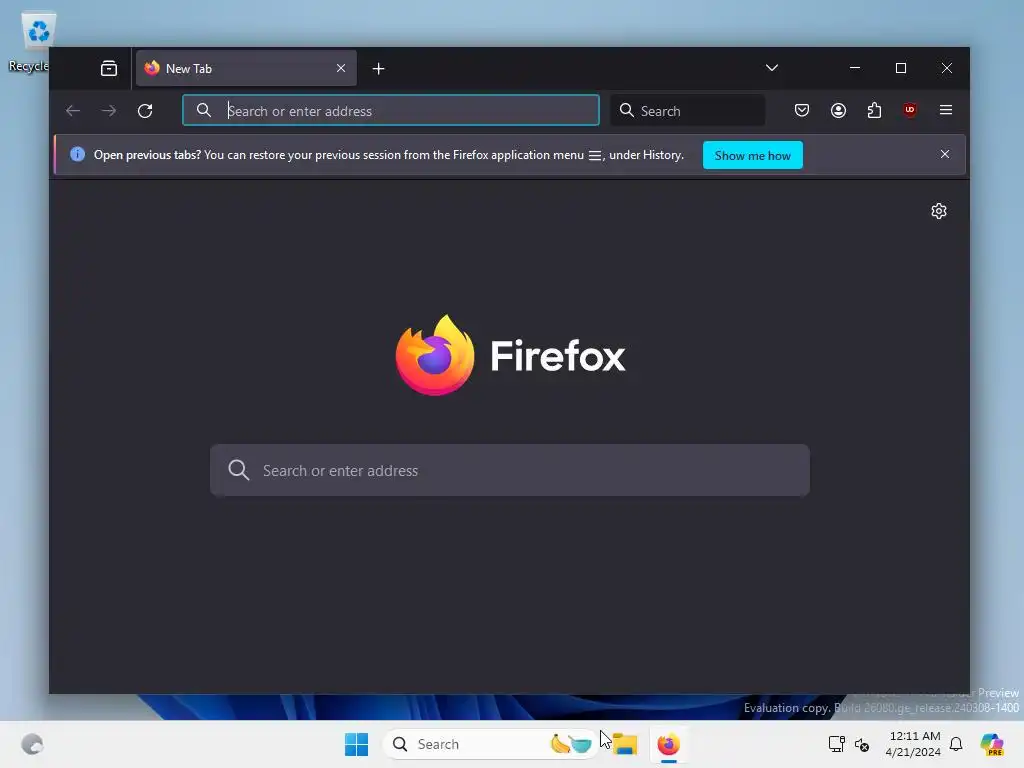This screenshot has width=1024, height=768.
Task: Click the Windows taskbar Search box
Action: tap(489, 744)
